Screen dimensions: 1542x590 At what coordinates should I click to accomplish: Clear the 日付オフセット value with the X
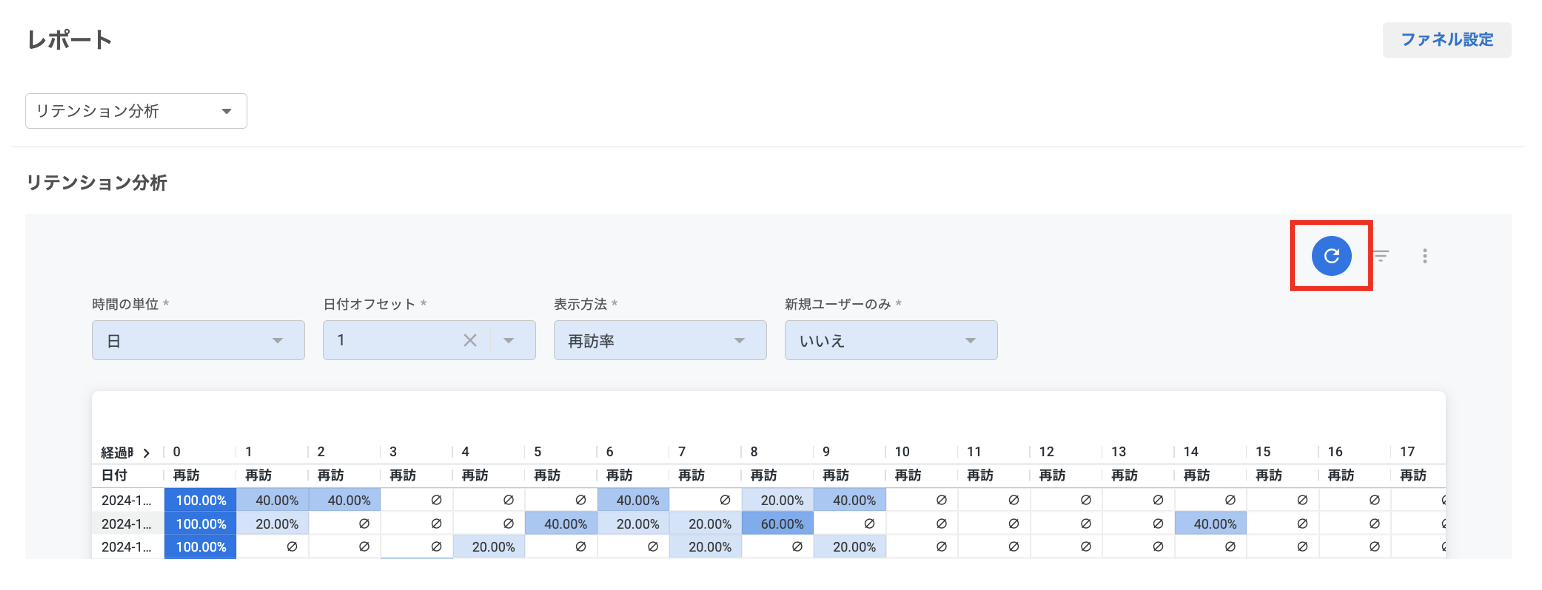click(x=470, y=340)
